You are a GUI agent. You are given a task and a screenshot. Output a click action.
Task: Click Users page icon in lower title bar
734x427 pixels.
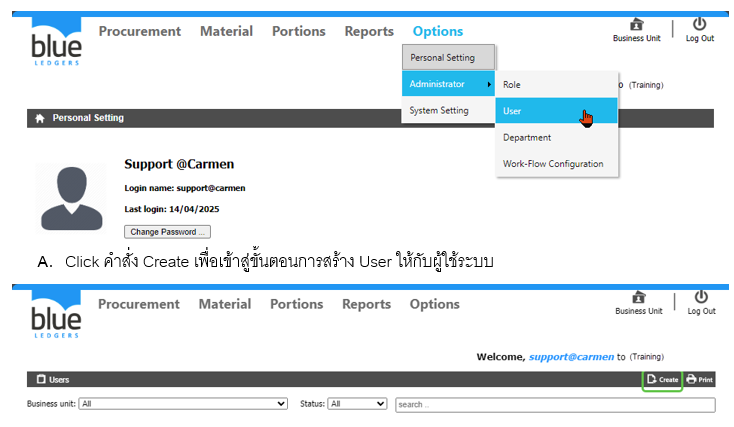pos(41,379)
